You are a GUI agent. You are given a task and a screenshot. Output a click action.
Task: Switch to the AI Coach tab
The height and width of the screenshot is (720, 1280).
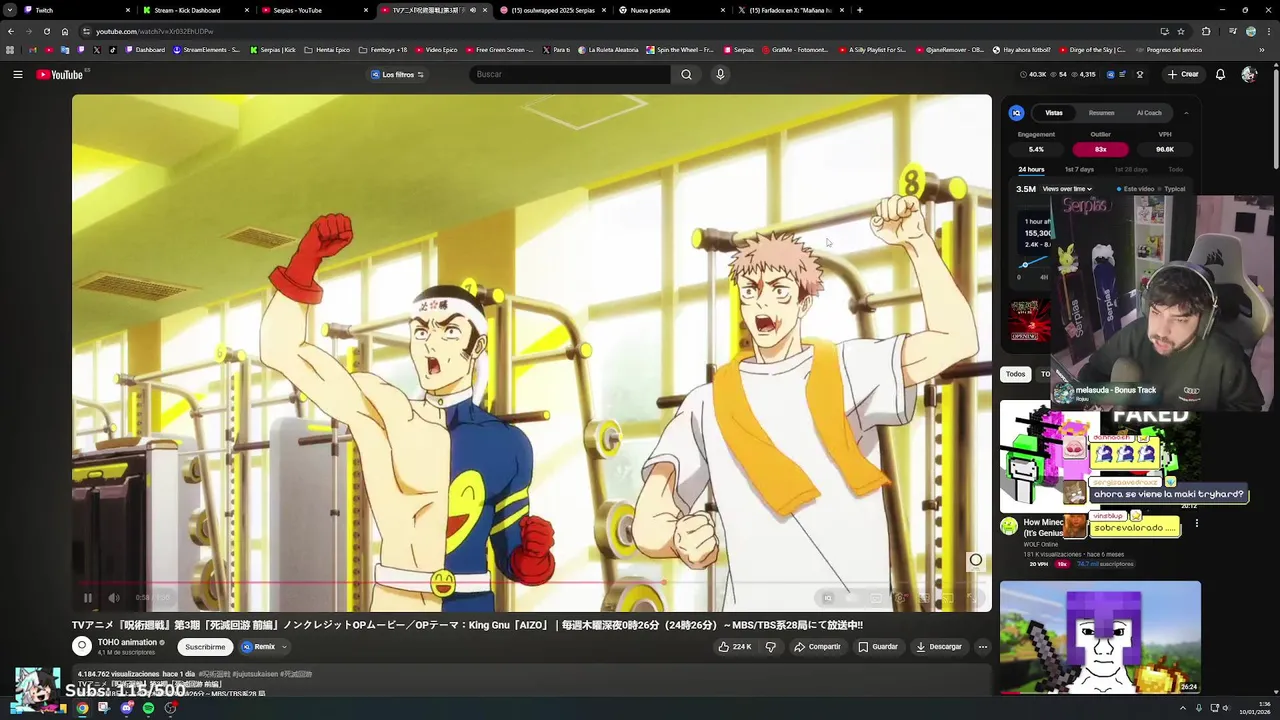[1149, 113]
